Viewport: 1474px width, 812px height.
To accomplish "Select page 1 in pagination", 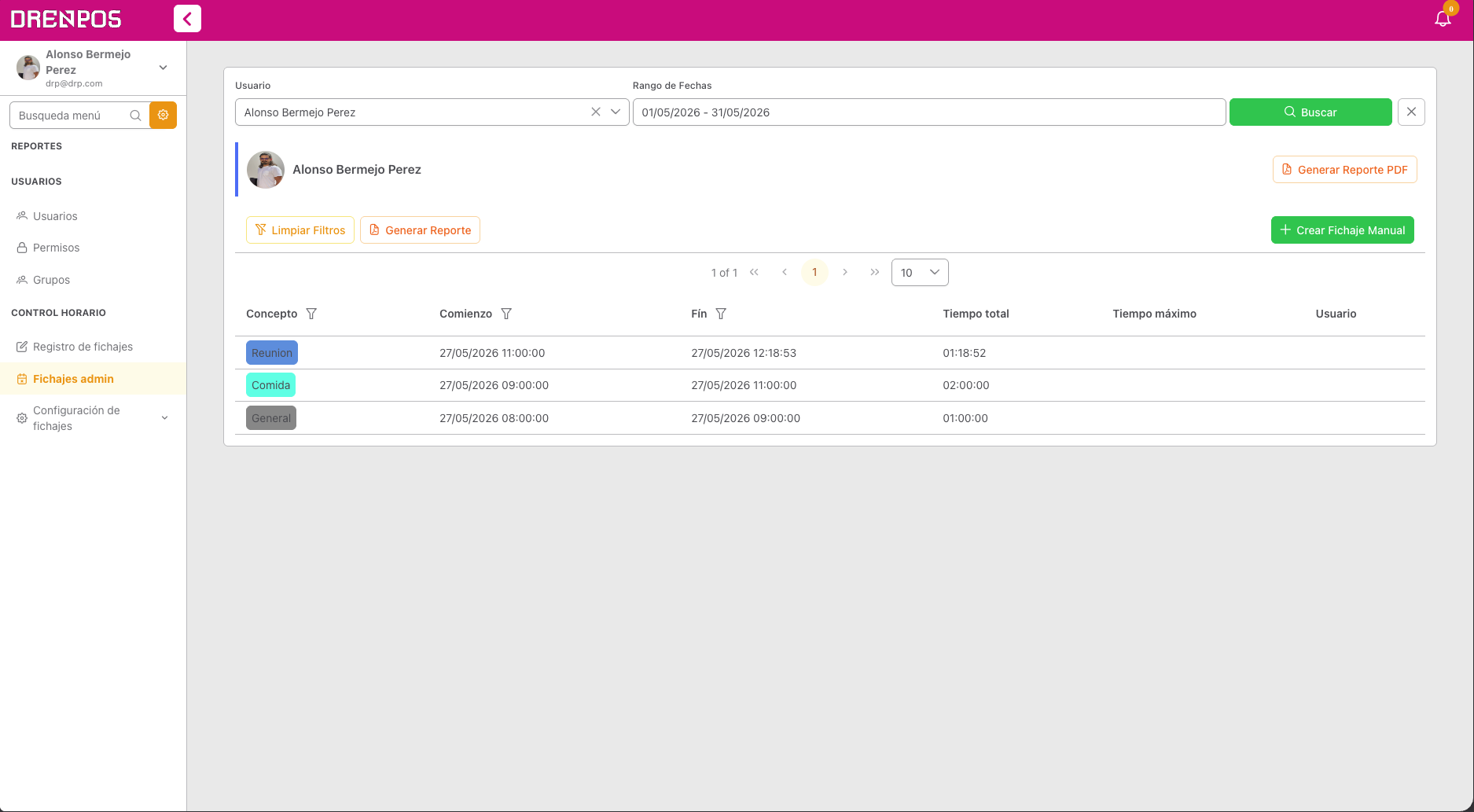I will point(814,272).
